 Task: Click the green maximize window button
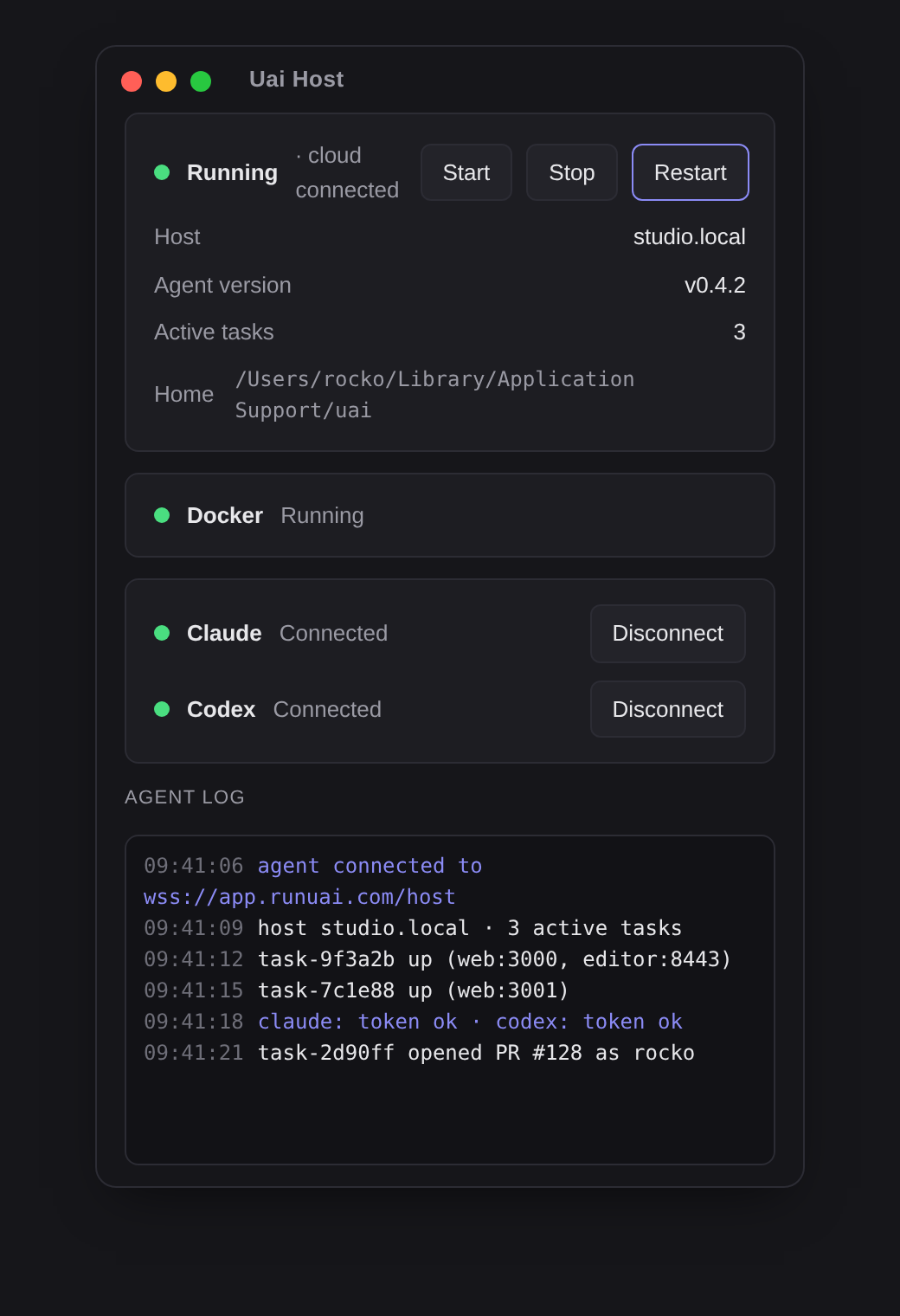[201, 81]
